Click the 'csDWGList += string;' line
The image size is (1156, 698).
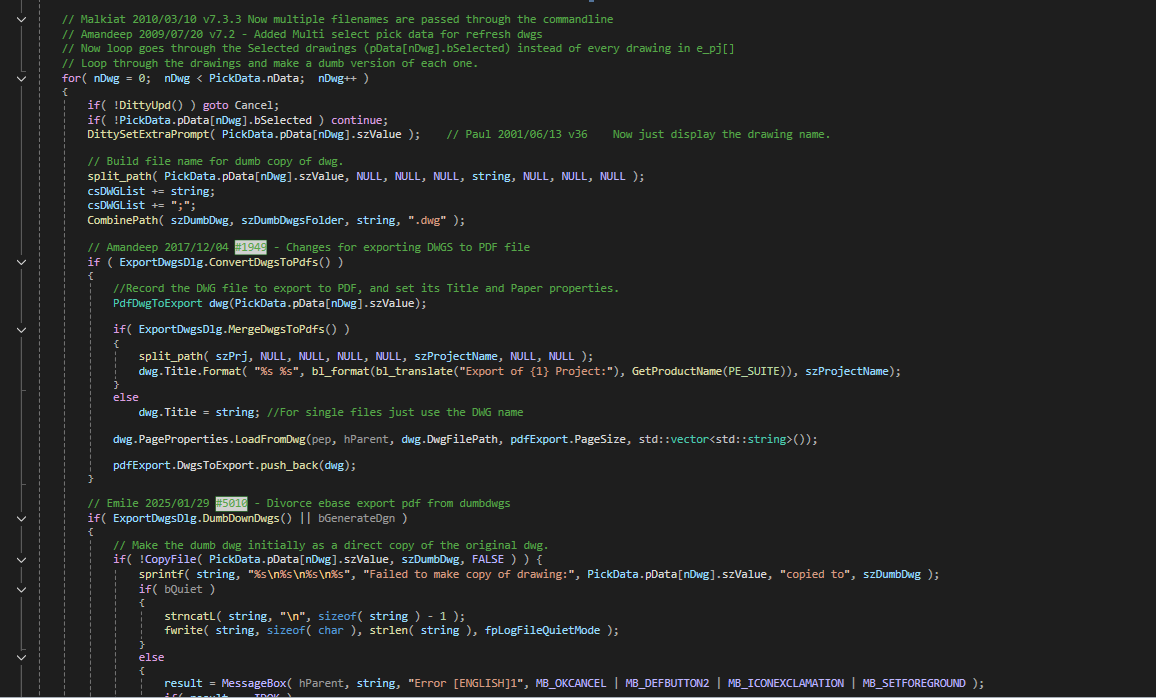[x=151, y=192]
